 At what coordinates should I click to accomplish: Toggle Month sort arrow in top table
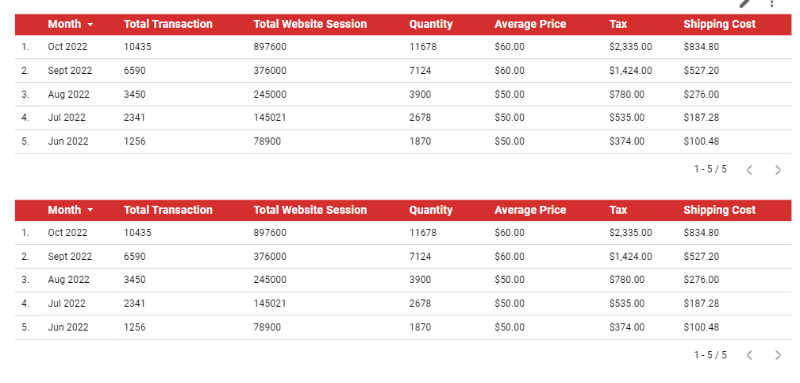[90, 24]
